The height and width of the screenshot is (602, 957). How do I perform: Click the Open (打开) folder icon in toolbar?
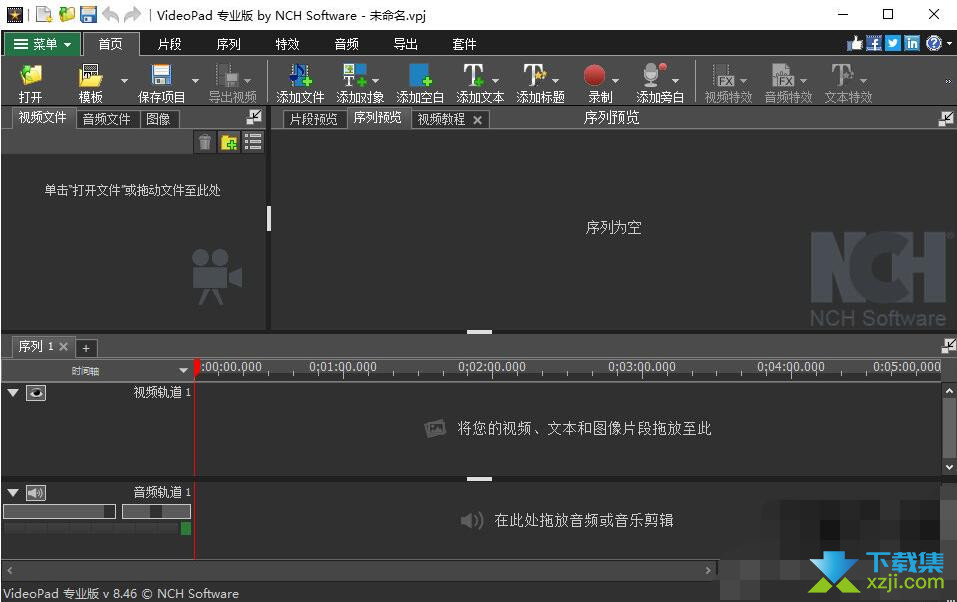[x=31, y=76]
